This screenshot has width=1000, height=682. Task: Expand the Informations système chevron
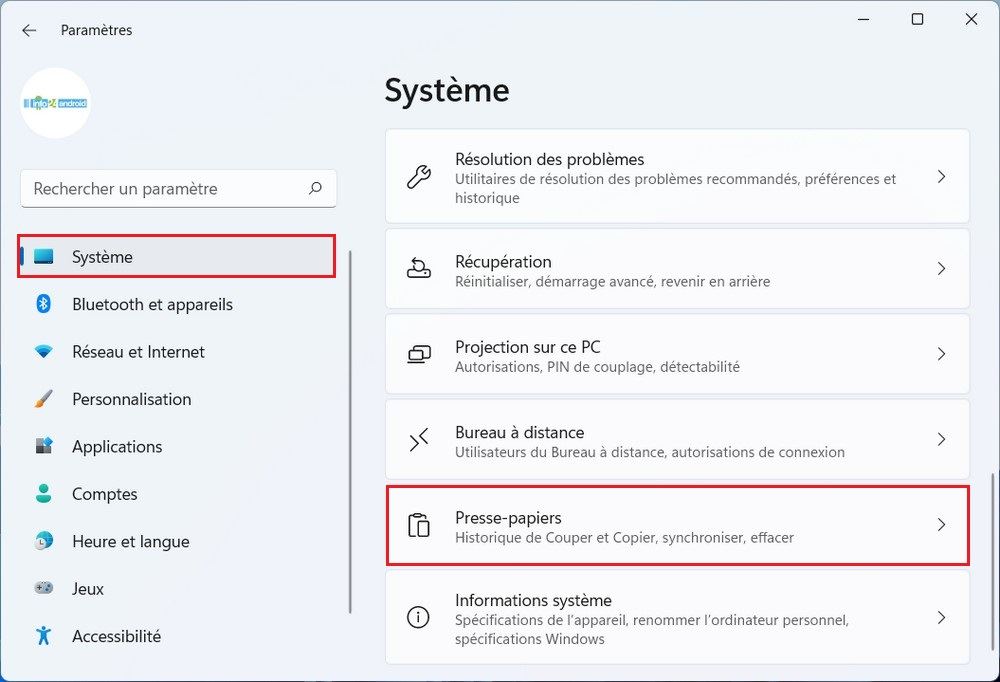(x=941, y=617)
